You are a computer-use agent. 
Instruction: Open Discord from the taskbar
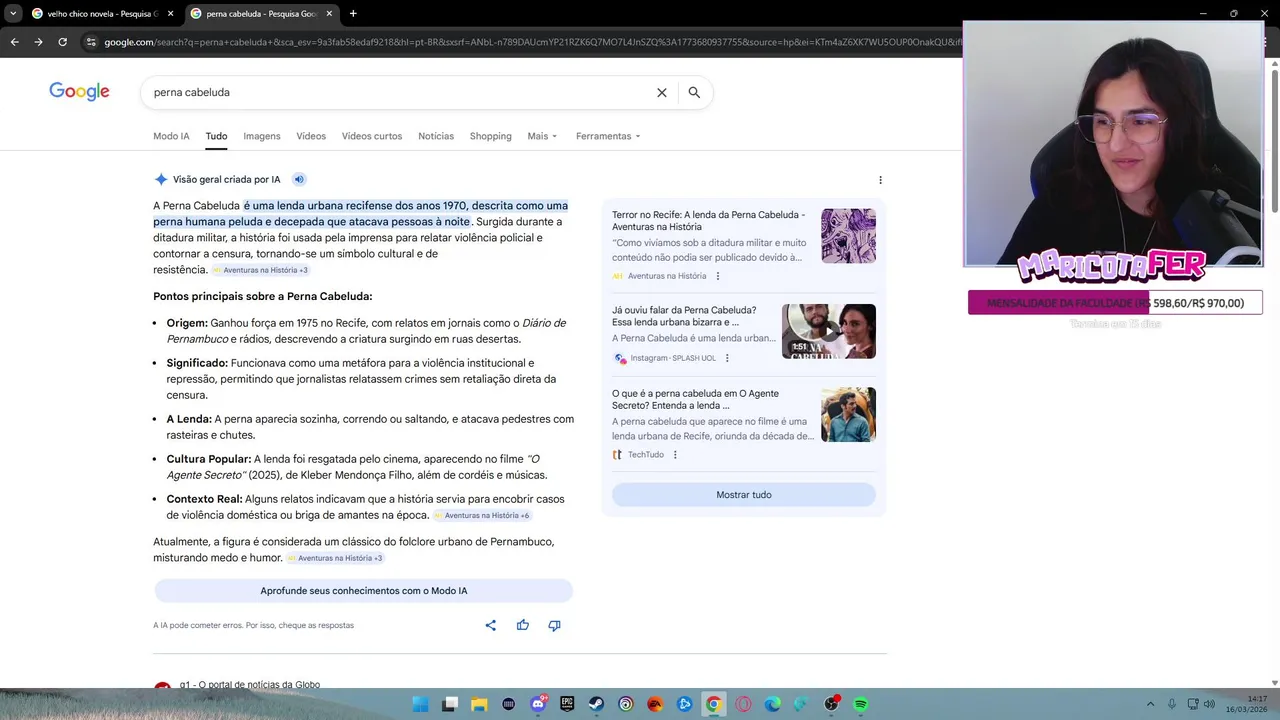[538, 704]
